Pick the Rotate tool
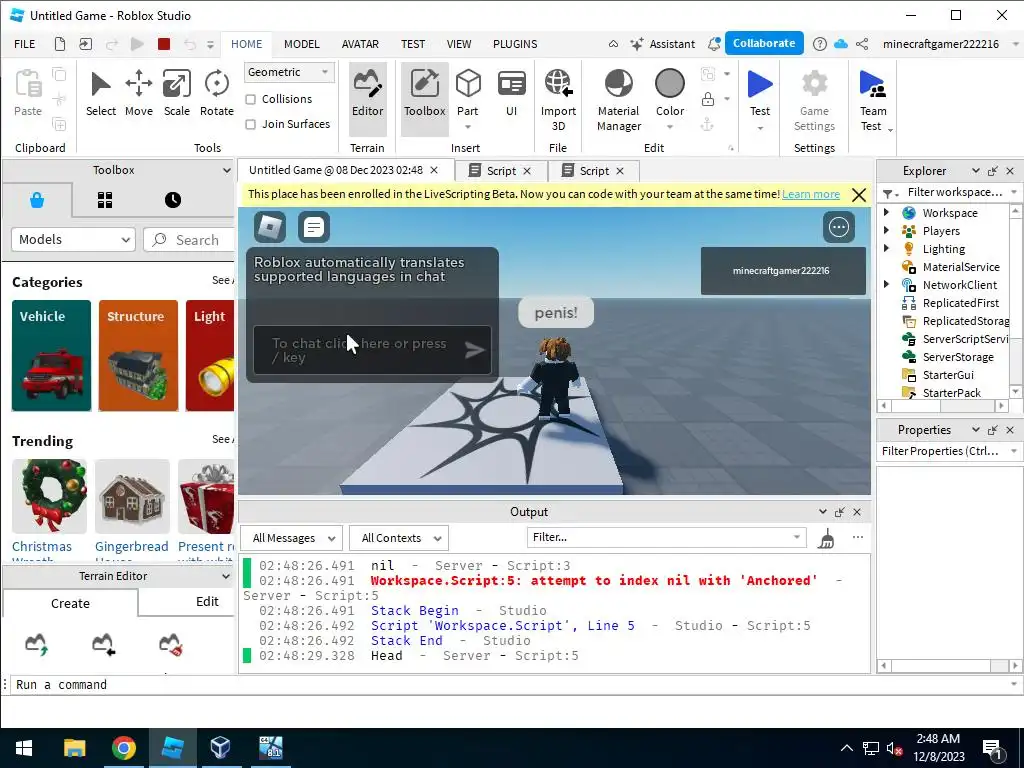The width and height of the screenshot is (1024, 768). [216, 93]
